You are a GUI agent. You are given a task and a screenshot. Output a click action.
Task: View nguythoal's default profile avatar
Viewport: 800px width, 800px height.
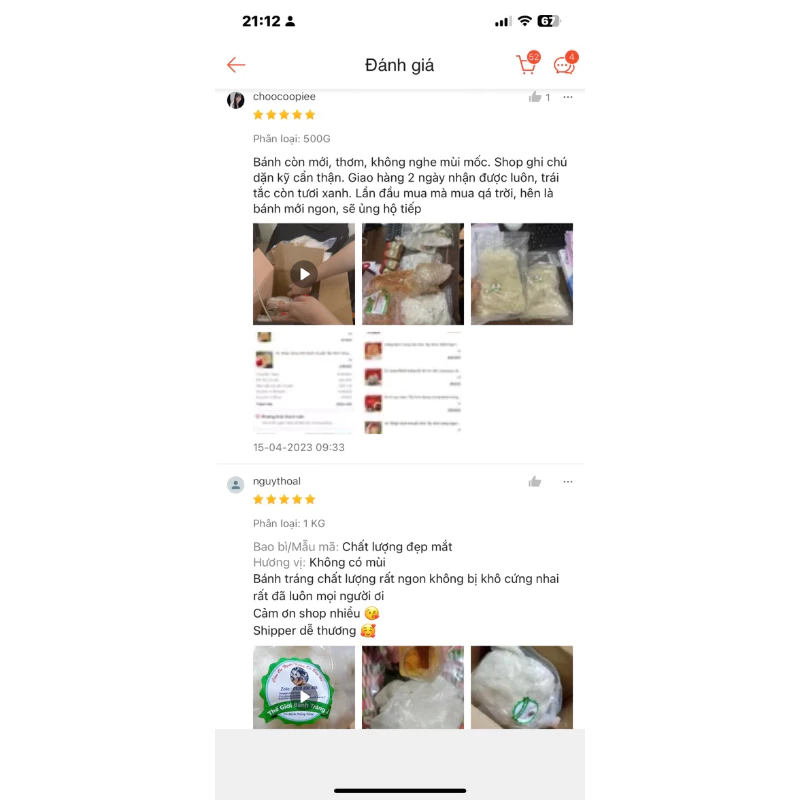pyautogui.click(x=235, y=485)
